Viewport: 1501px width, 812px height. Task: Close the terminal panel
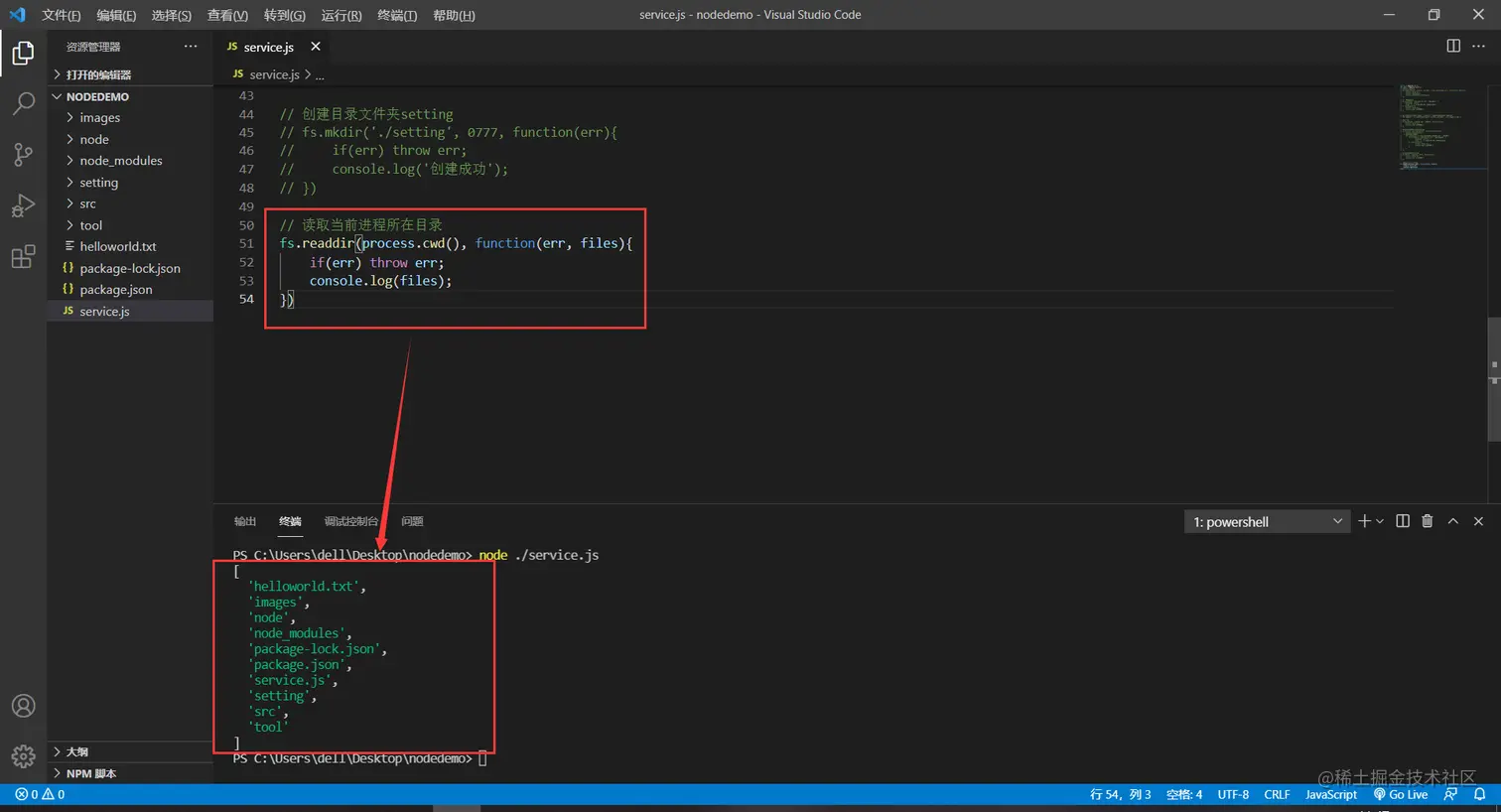coord(1478,521)
